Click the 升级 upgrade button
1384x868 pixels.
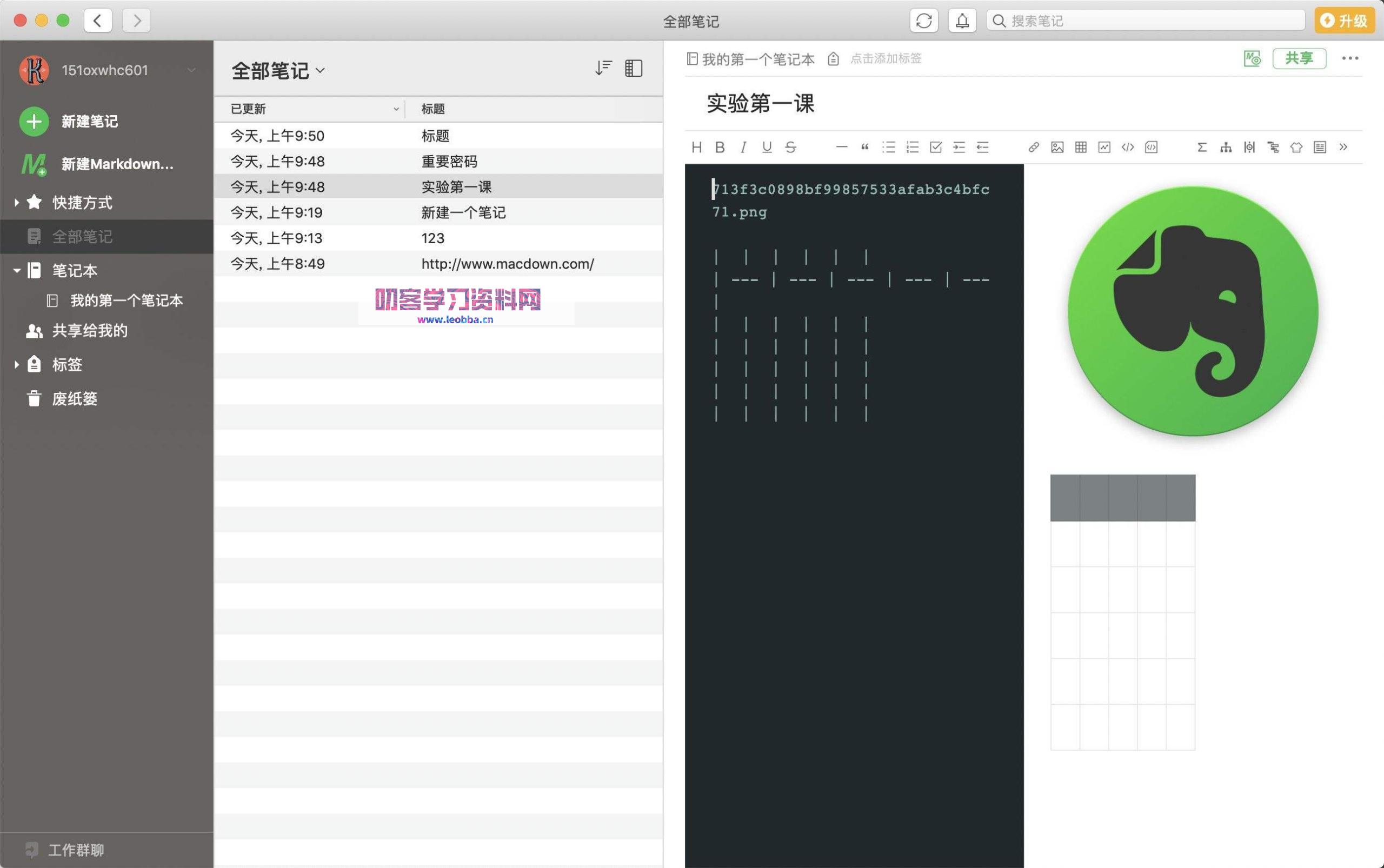point(1344,21)
